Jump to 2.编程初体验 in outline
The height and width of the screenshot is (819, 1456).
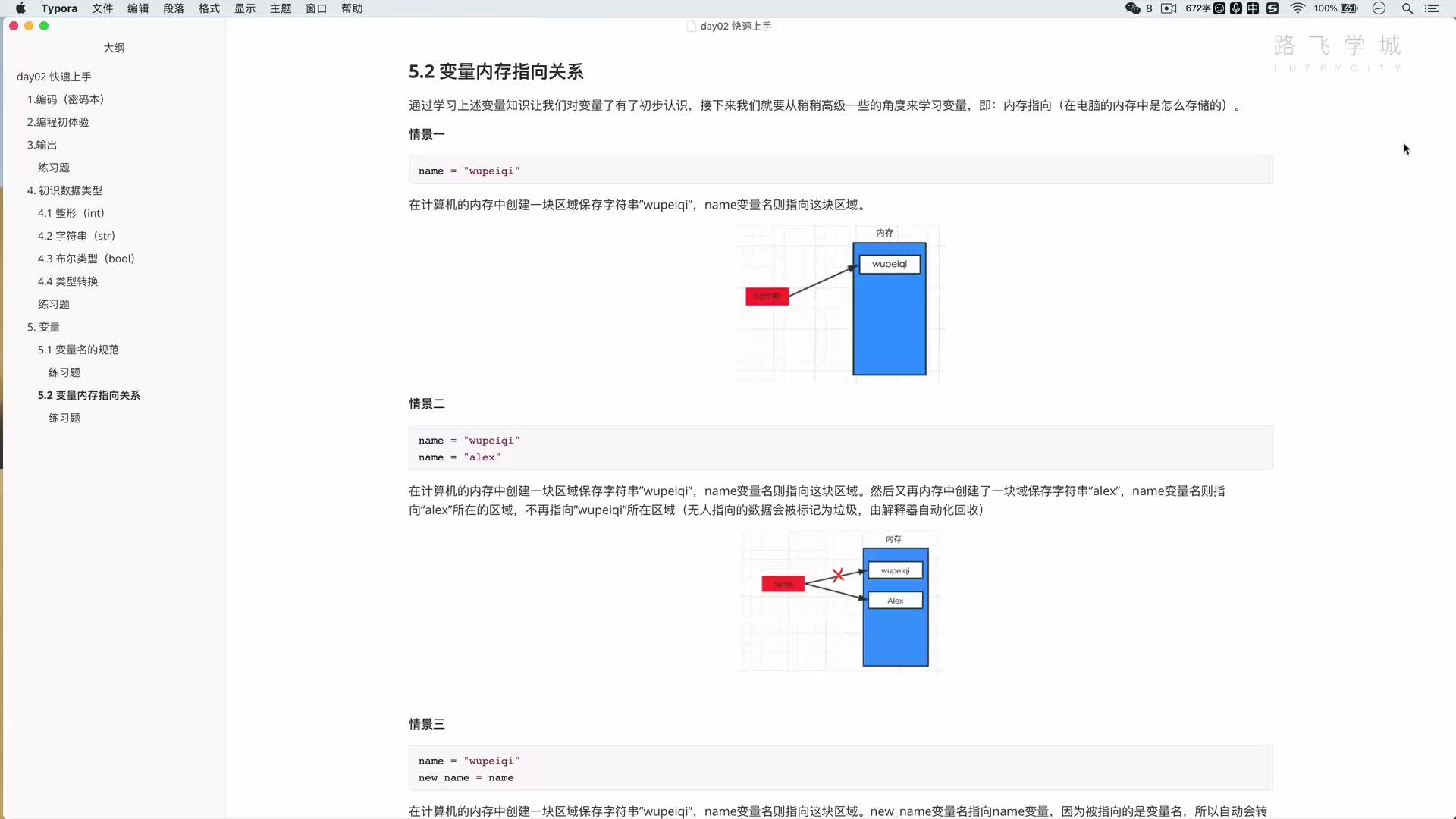click(x=58, y=122)
